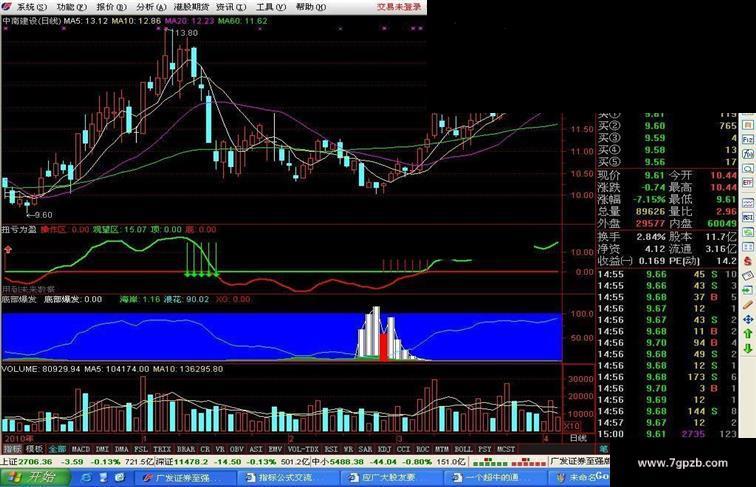Open the ETF icon in right sidebar

click(x=747, y=182)
